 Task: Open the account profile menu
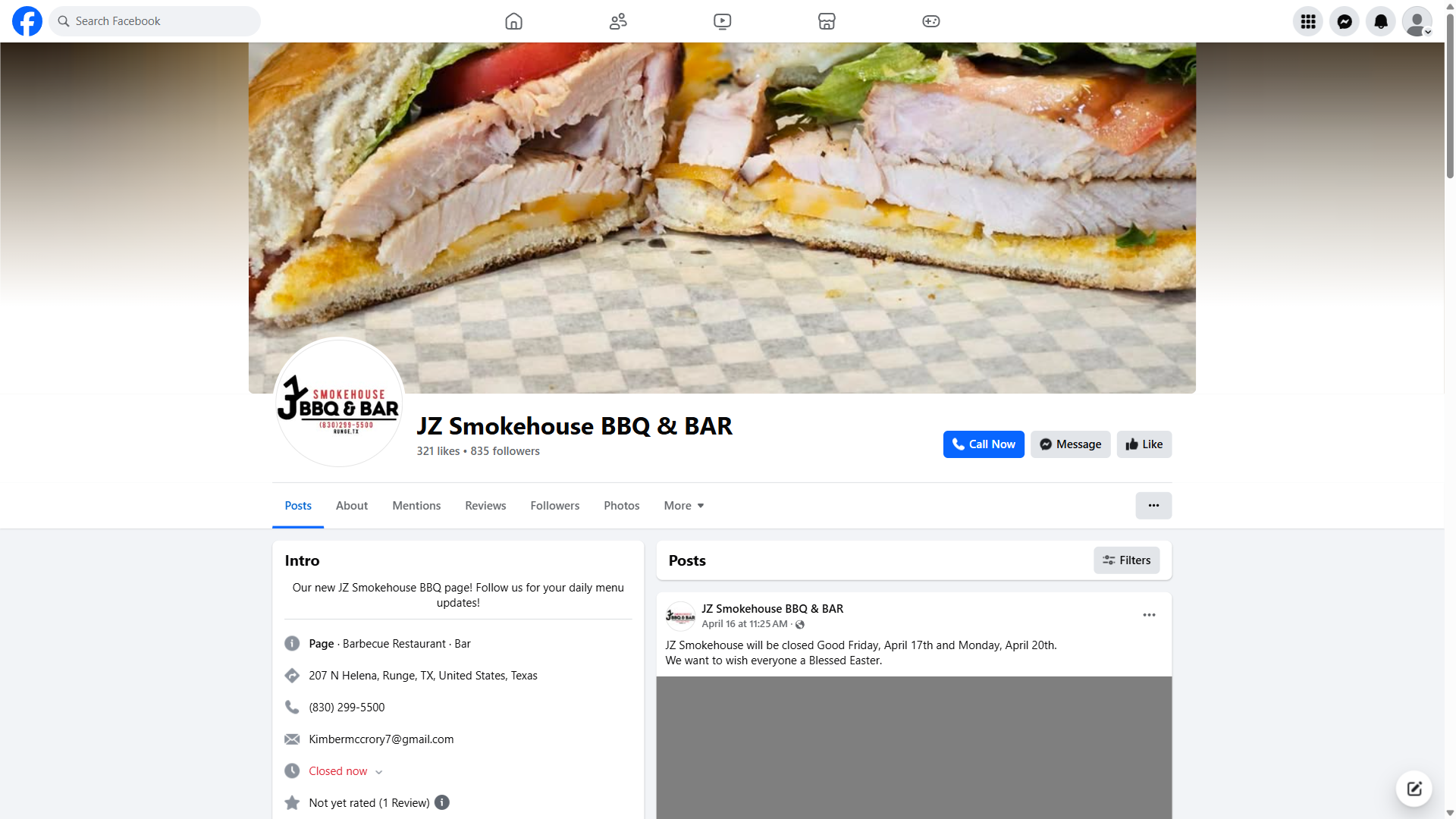point(1417,21)
